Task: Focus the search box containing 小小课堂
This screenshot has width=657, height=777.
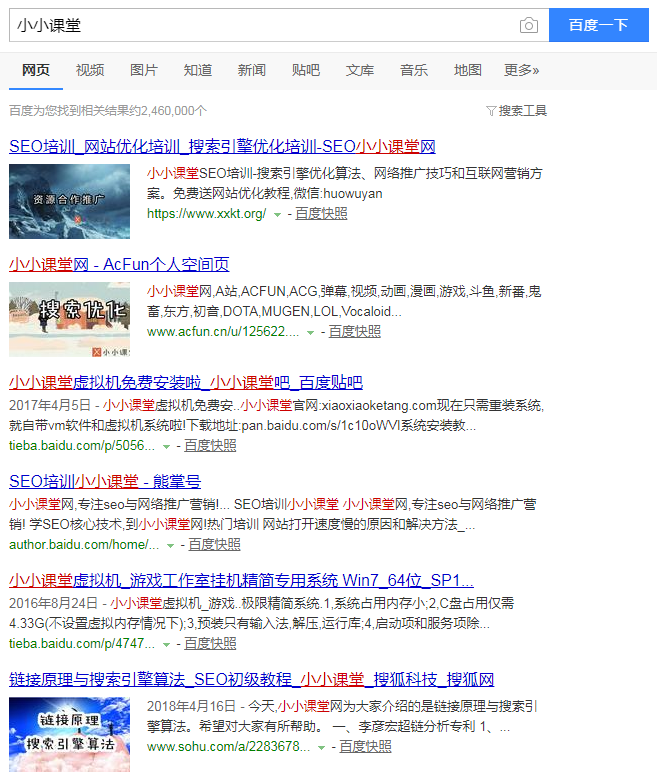Action: [x=279, y=25]
